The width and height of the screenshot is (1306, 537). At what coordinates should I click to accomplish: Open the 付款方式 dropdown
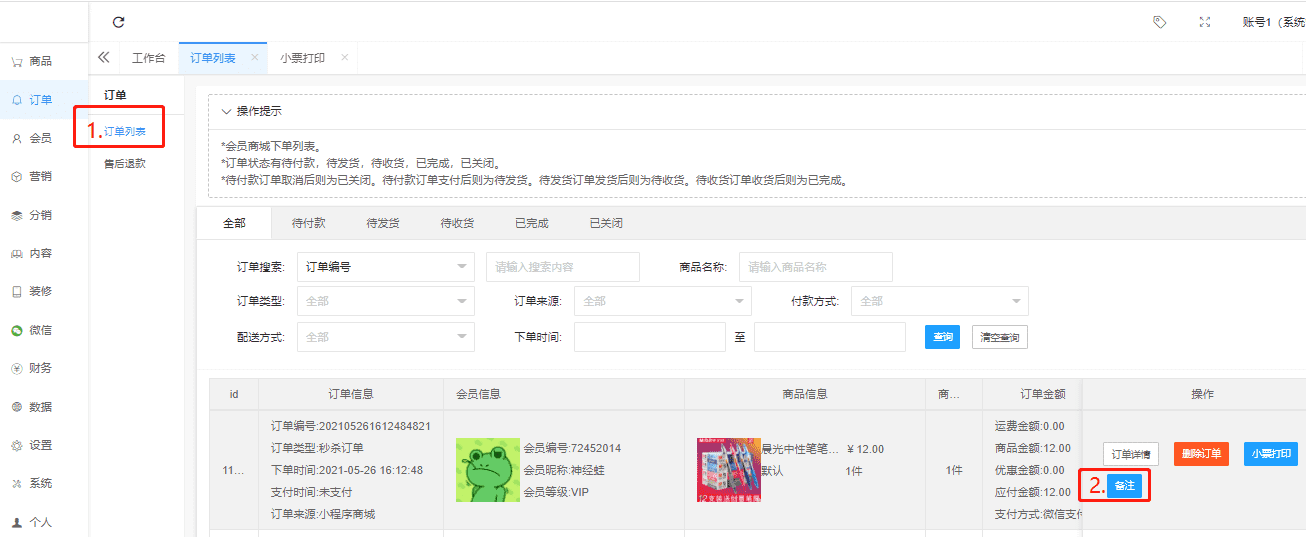(939, 301)
